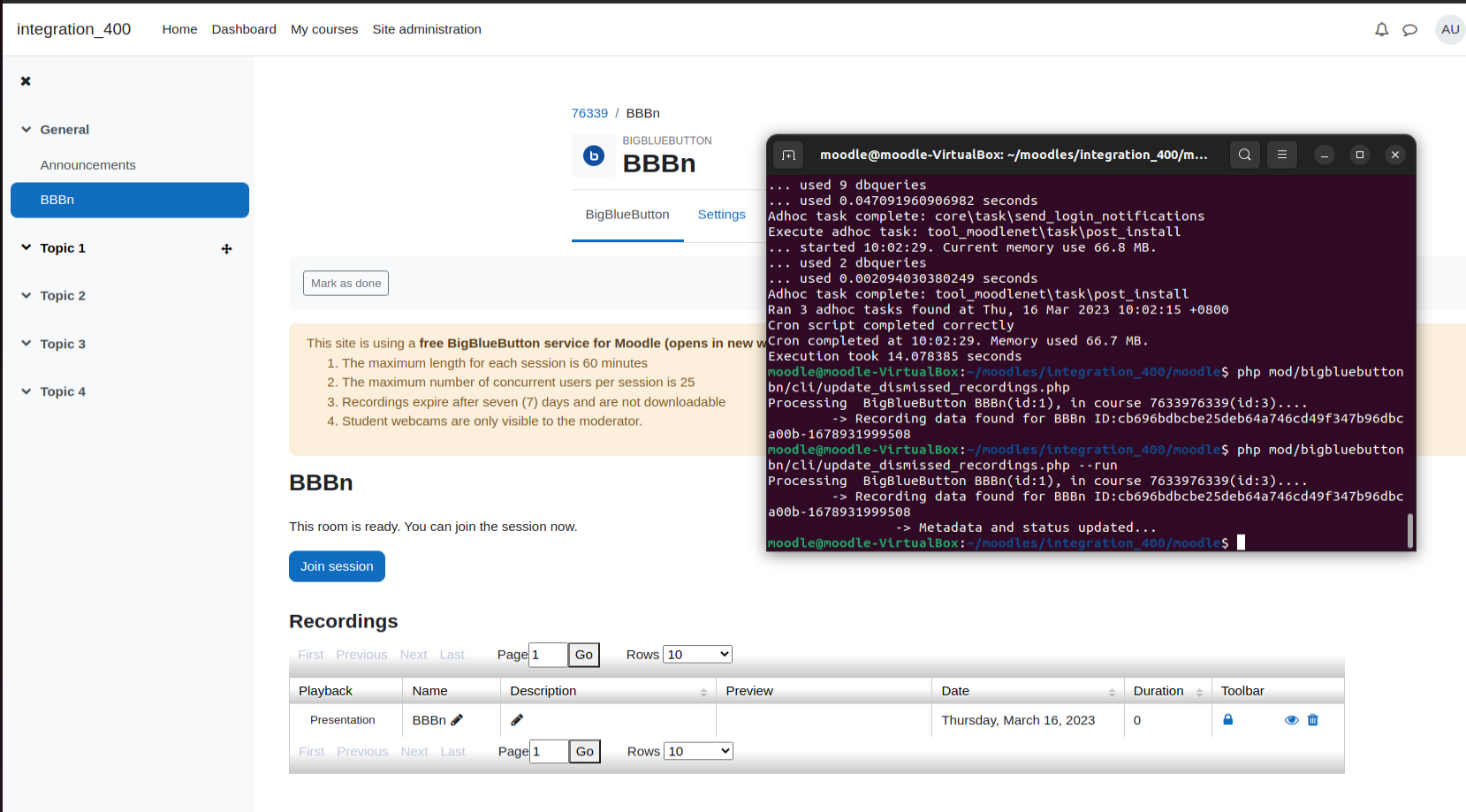
Task: Open the top Rows dropdown
Action: pyautogui.click(x=697, y=655)
